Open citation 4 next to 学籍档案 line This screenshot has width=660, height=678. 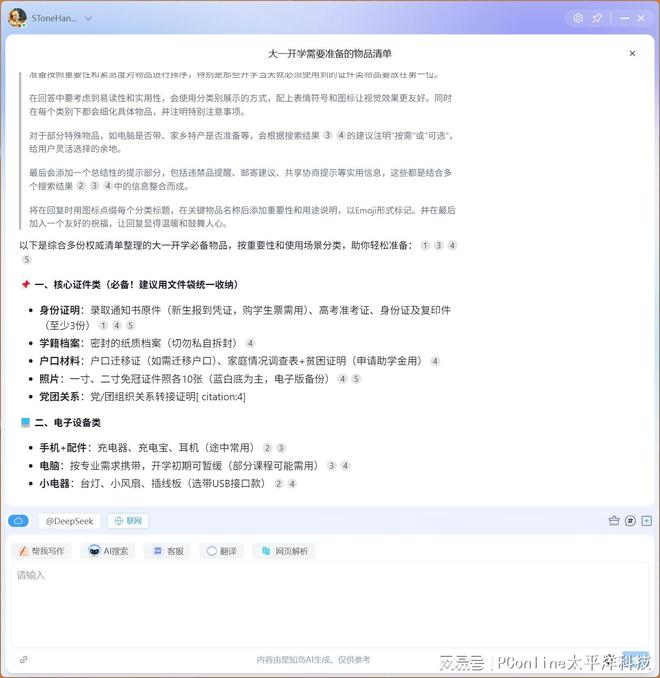click(x=250, y=343)
